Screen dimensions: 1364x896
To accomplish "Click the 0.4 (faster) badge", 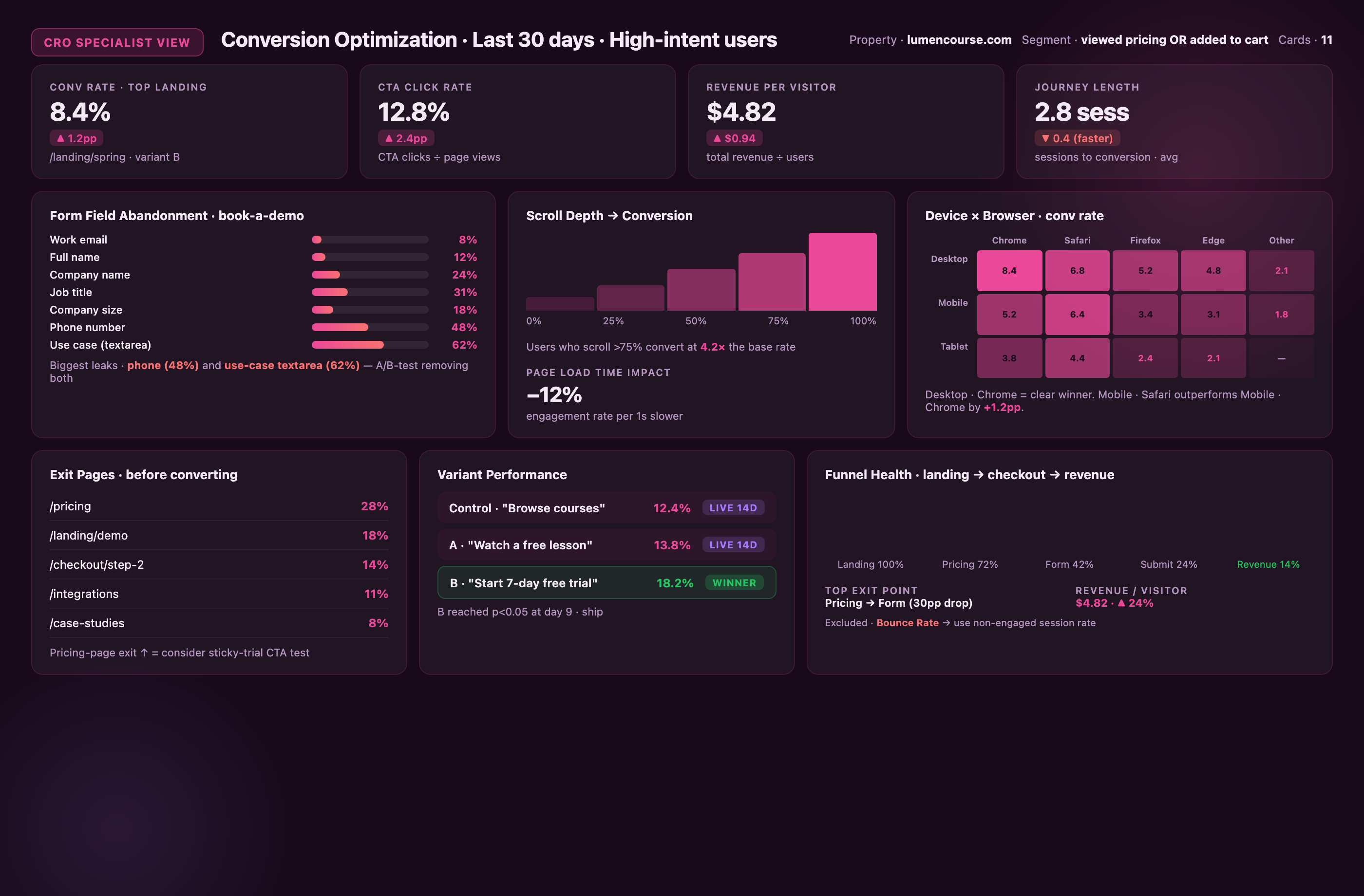I will pyautogui.click(x=1077, y=138).
